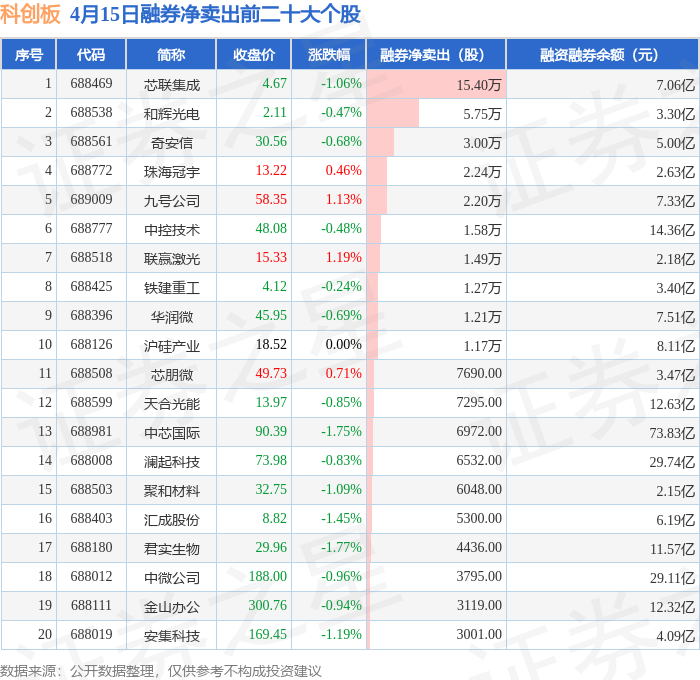Click the 4月15日融券净卖出前二十大个股 heading
The image size is (700, 680).
tap(215, 14)
